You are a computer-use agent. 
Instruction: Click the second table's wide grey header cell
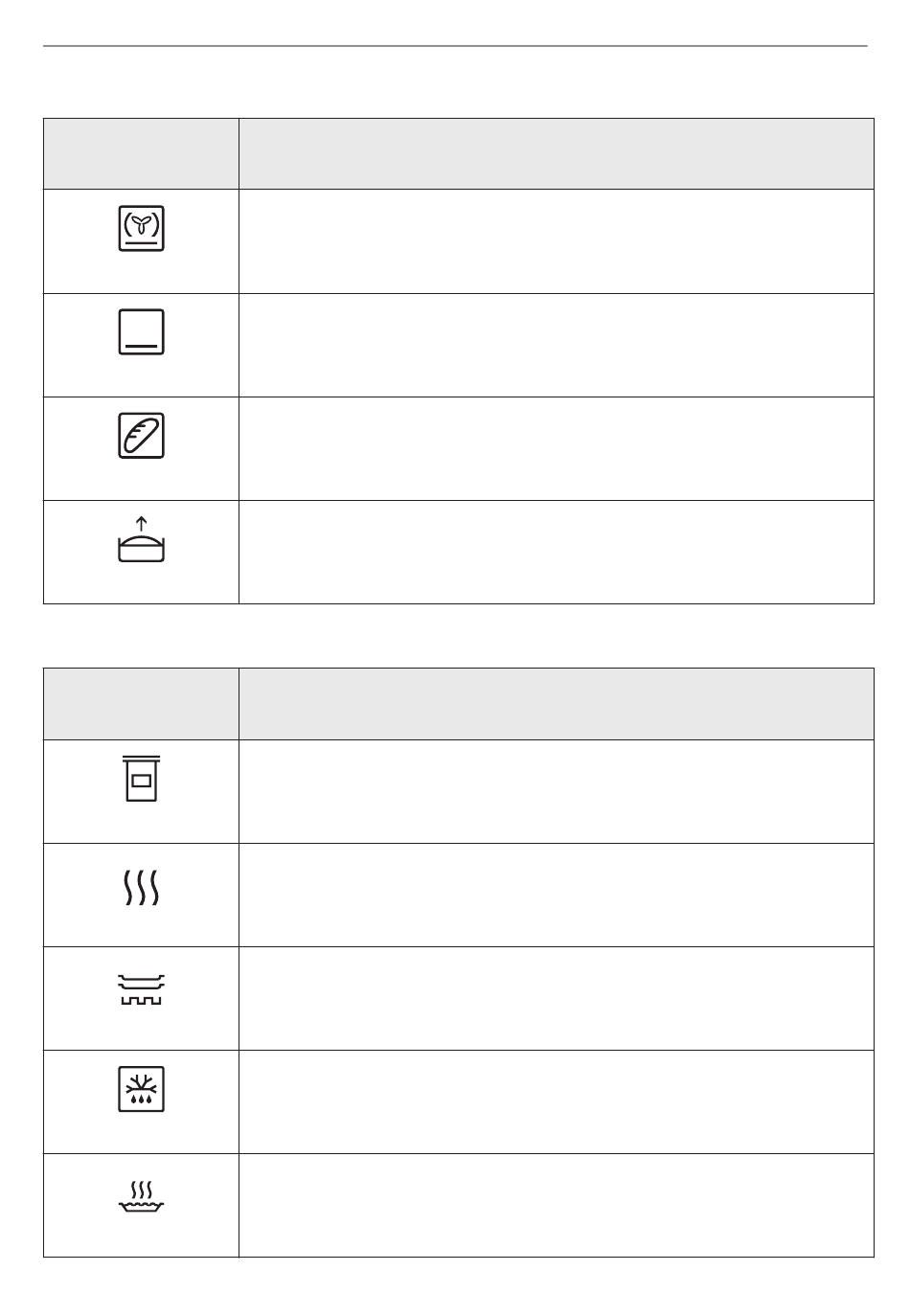click(x=556, y=704)
